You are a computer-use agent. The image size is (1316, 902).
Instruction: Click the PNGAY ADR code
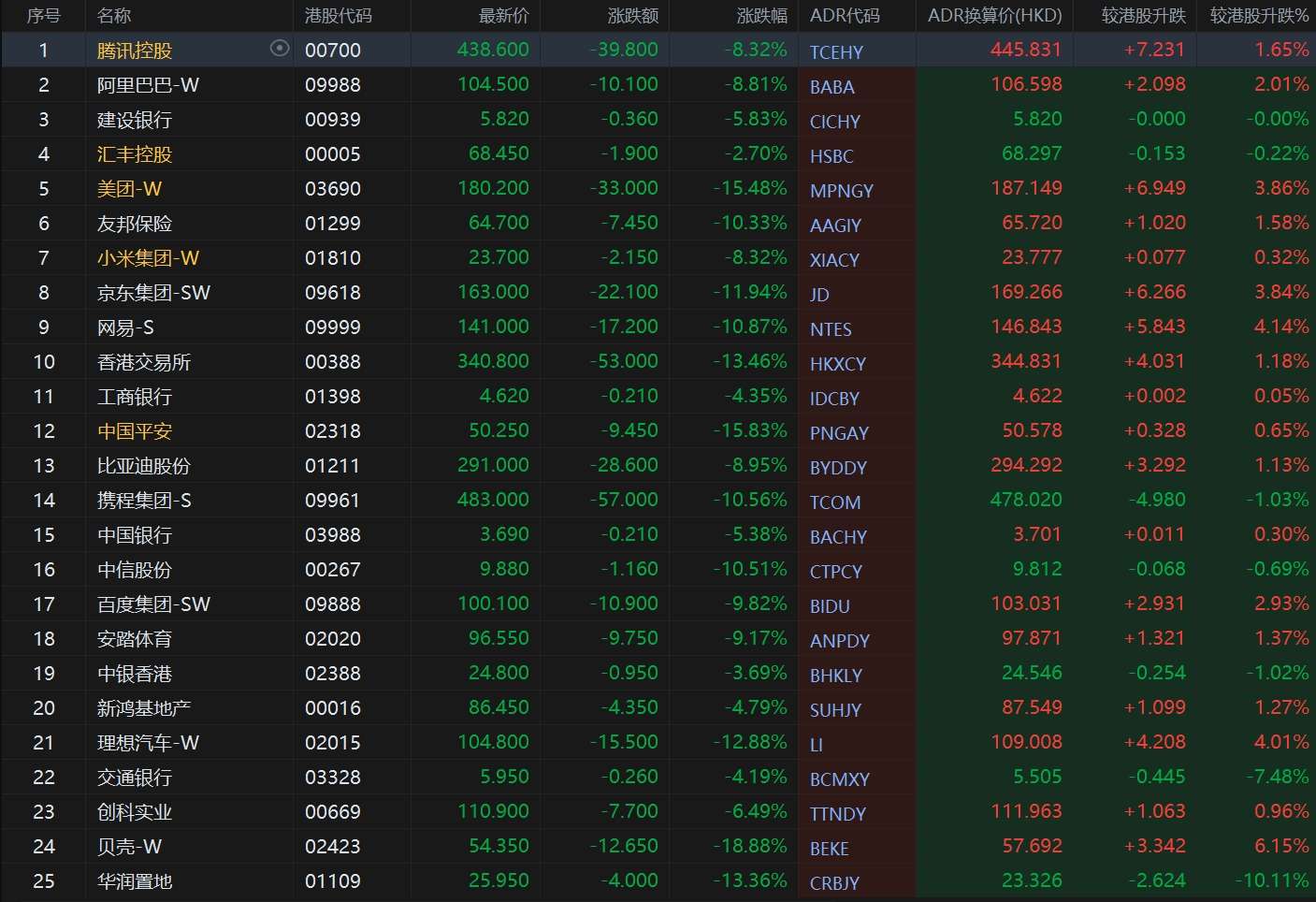[839, 433]
